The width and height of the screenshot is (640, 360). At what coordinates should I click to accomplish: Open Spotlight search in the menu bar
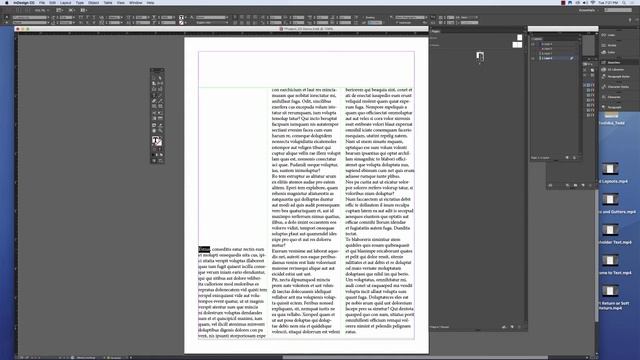(x=624, y=3)
